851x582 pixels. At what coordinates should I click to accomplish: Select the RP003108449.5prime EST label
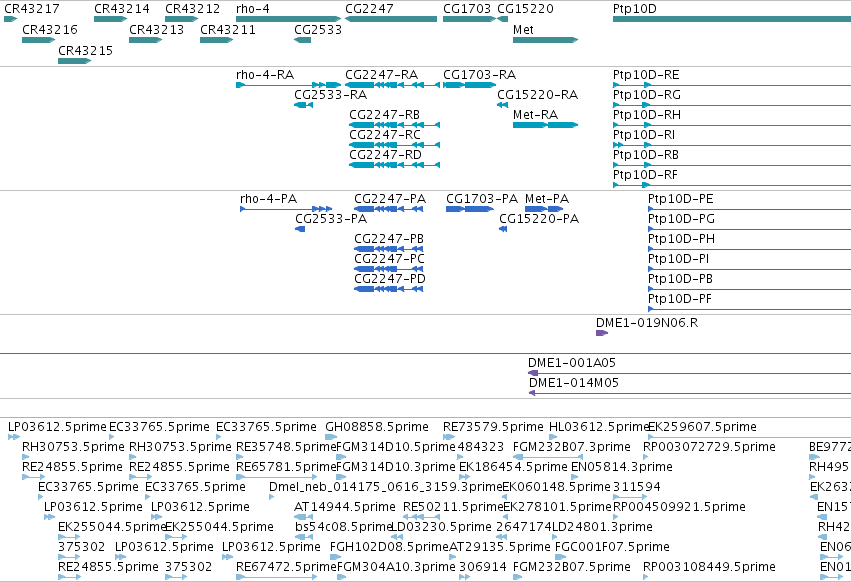pos(709,567)
